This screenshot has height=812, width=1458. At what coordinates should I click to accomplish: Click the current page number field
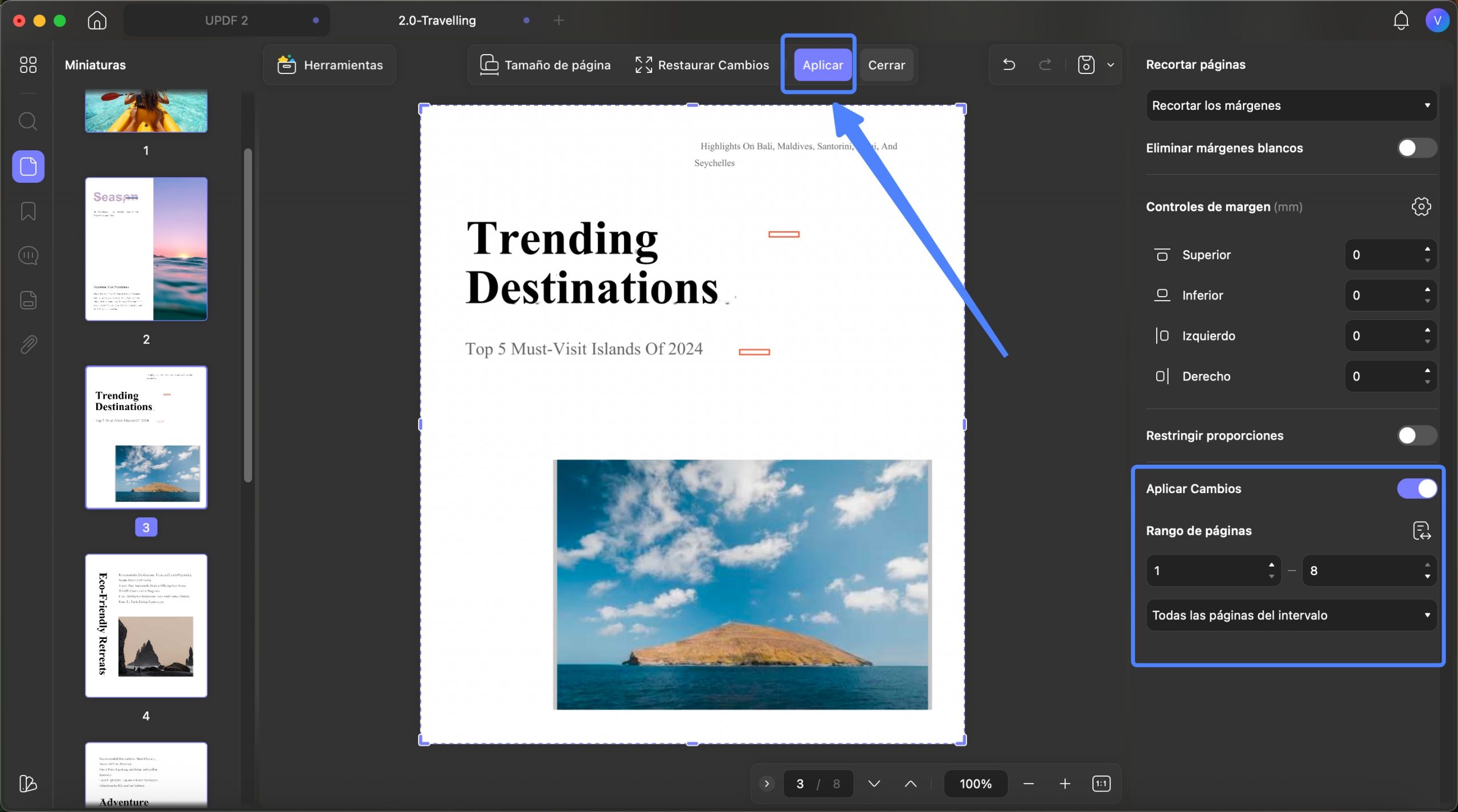point(800,784)
